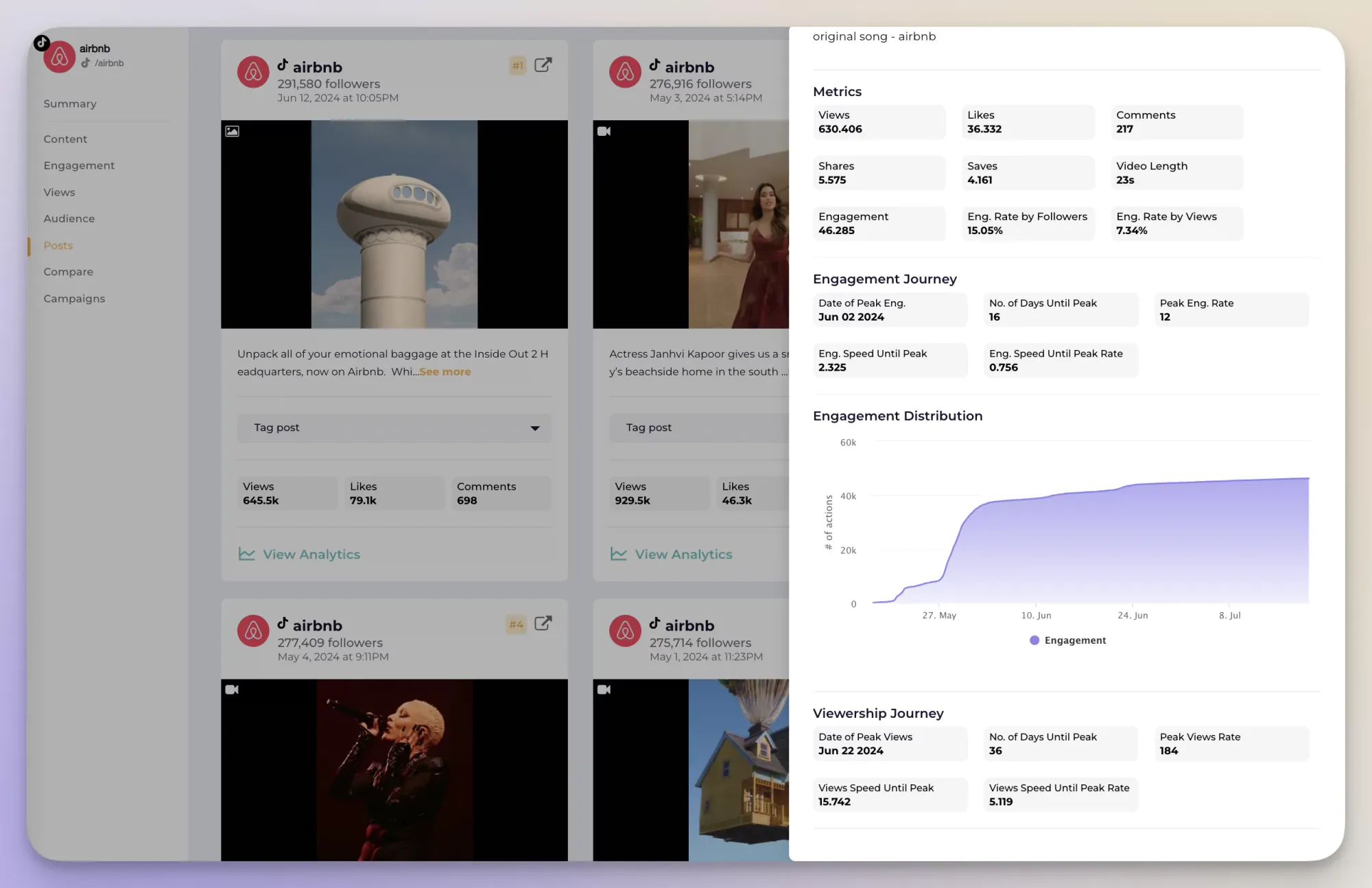Image resolution: width=1372 pixels, height=888 pixels.
Task: Click Eng. Rate by Followers 15.05% card
Action: click(x=1028, y=224)
